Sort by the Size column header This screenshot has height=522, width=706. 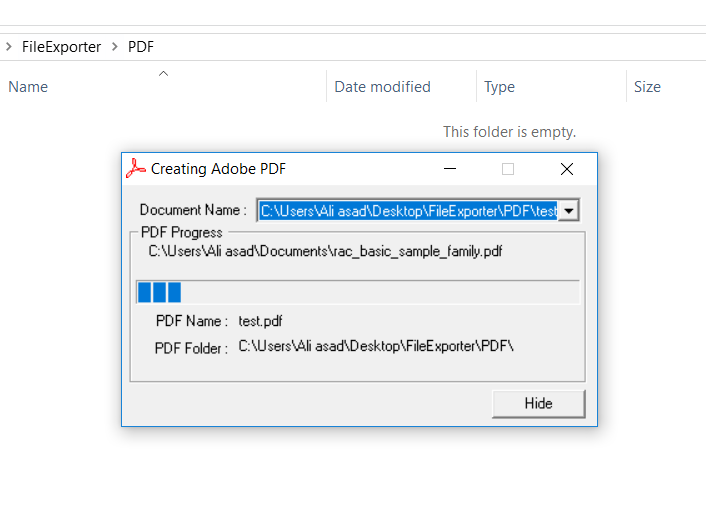pos(647,86)
